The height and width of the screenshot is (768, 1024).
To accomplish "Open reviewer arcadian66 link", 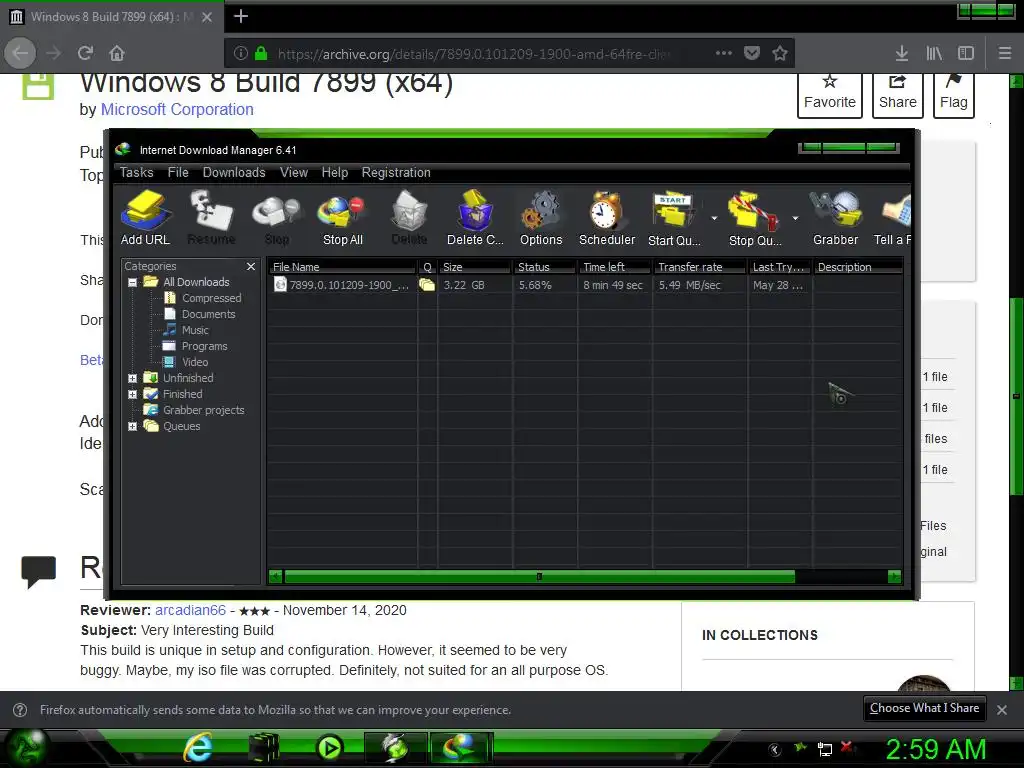I will point(190,610).
